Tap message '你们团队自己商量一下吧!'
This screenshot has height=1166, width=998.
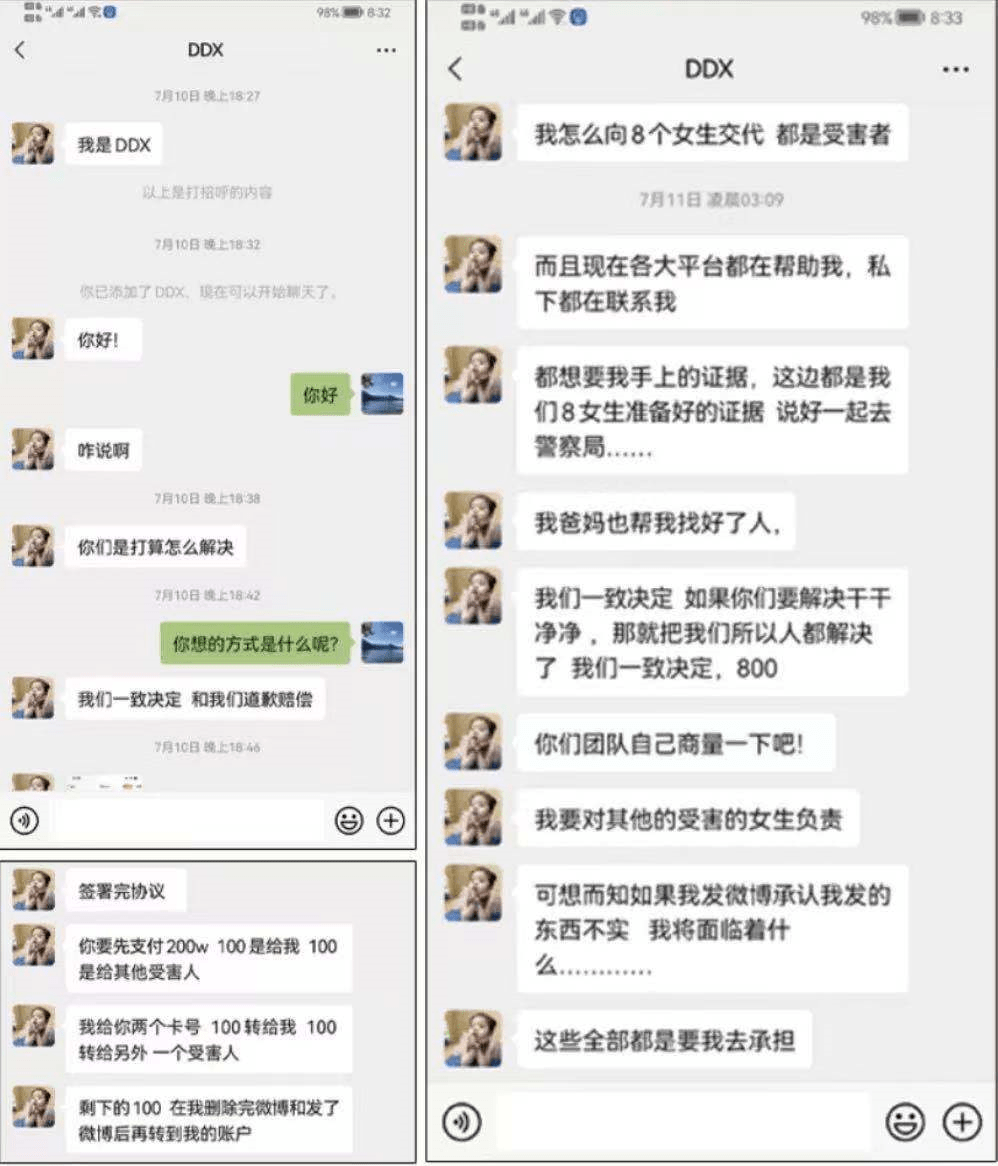[x=676, y=743]
